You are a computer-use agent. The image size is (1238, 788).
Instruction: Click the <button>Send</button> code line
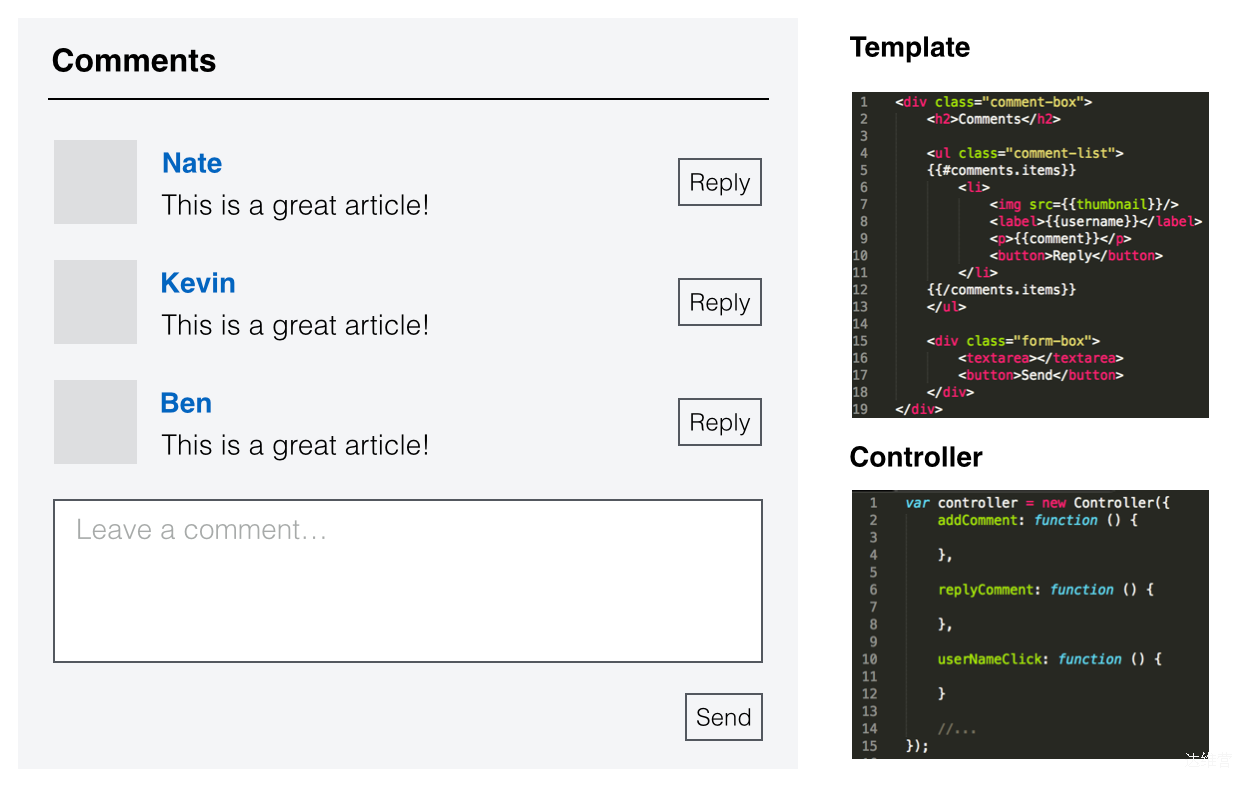[x=1041, y=375]
